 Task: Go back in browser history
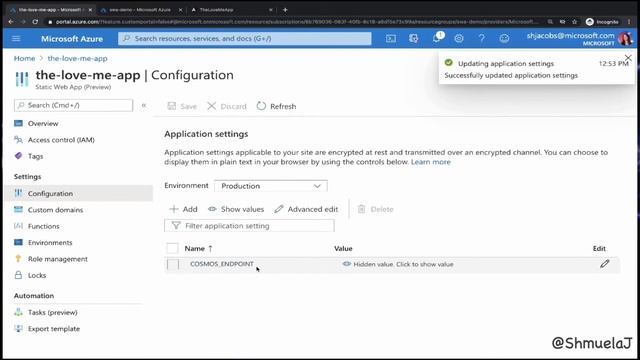tap(11, 22)
